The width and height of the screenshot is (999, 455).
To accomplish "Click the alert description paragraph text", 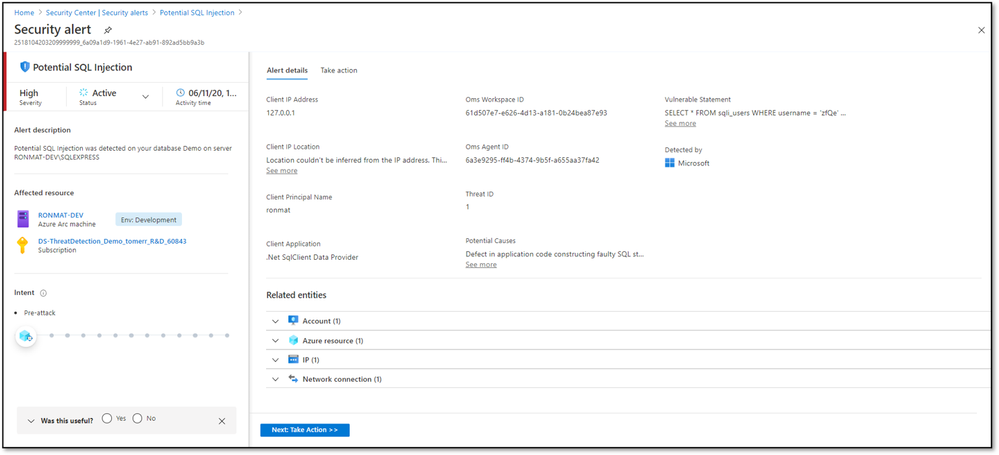I will [123, 153].
